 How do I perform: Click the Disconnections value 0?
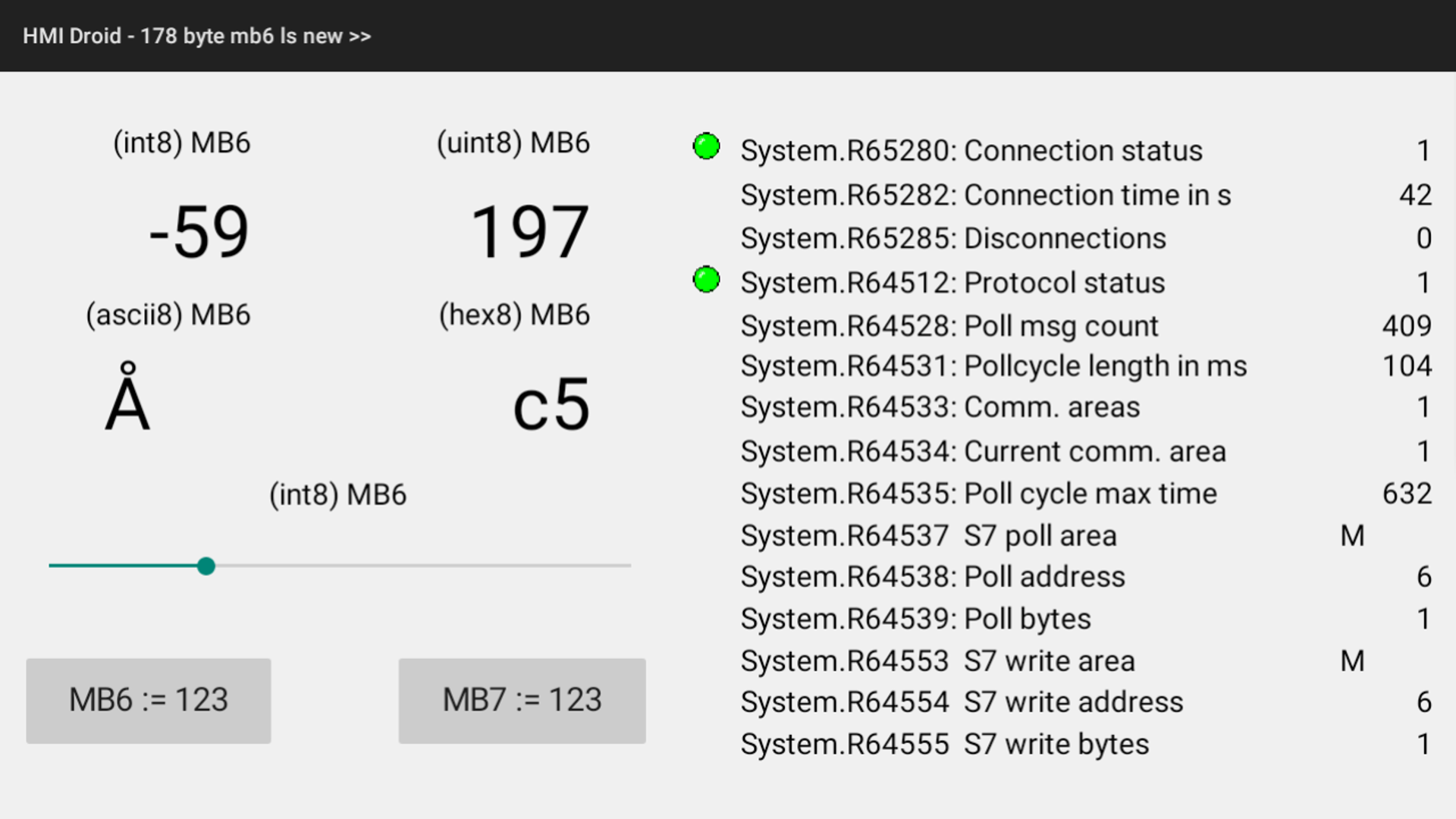coord(1423,239)
